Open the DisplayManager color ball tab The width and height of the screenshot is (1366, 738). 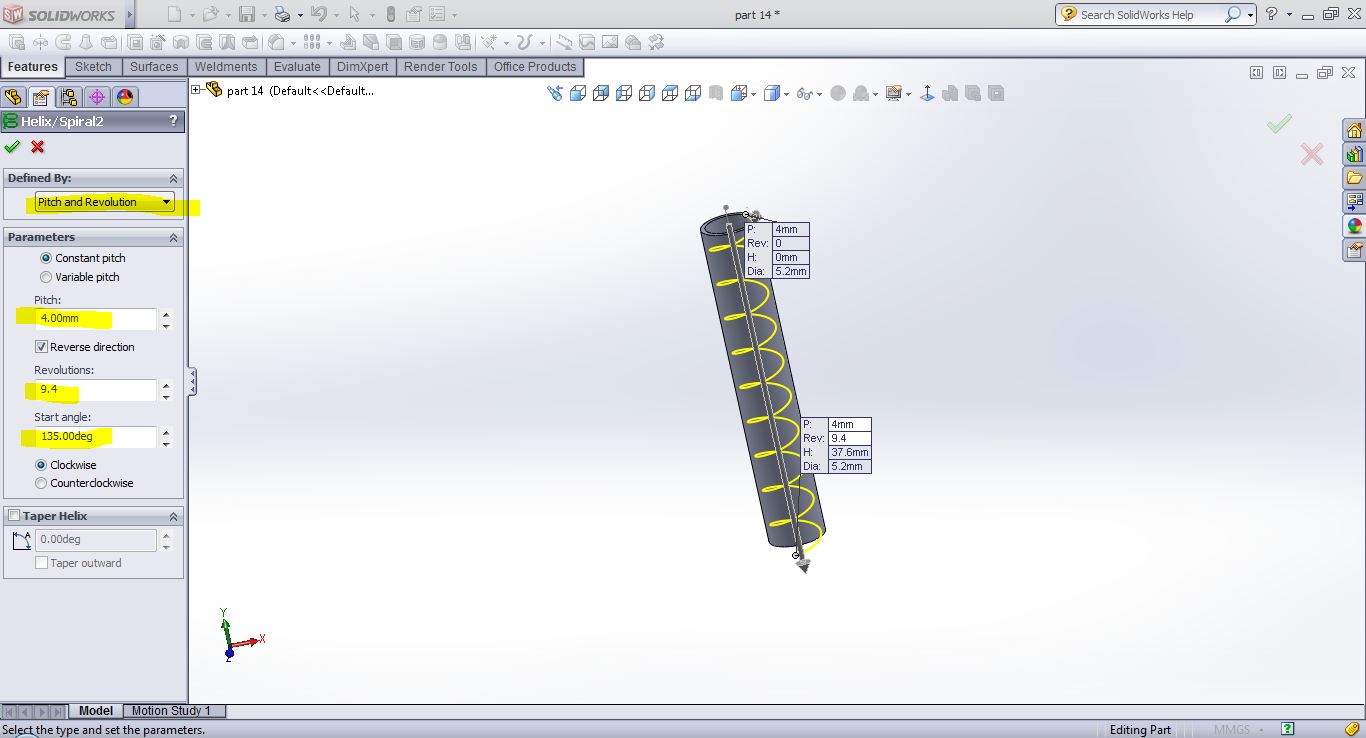click(124, 97)
